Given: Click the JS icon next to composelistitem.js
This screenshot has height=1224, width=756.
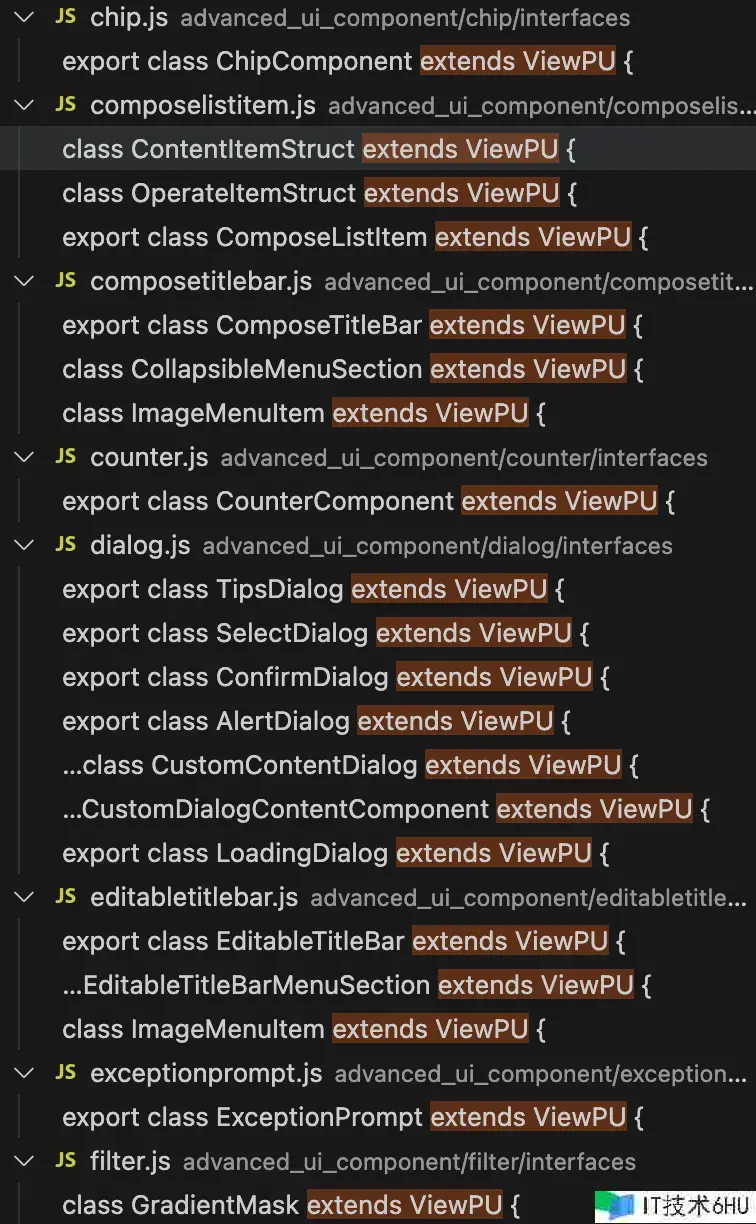Looking at the screenshot, I should pos(65,105).
